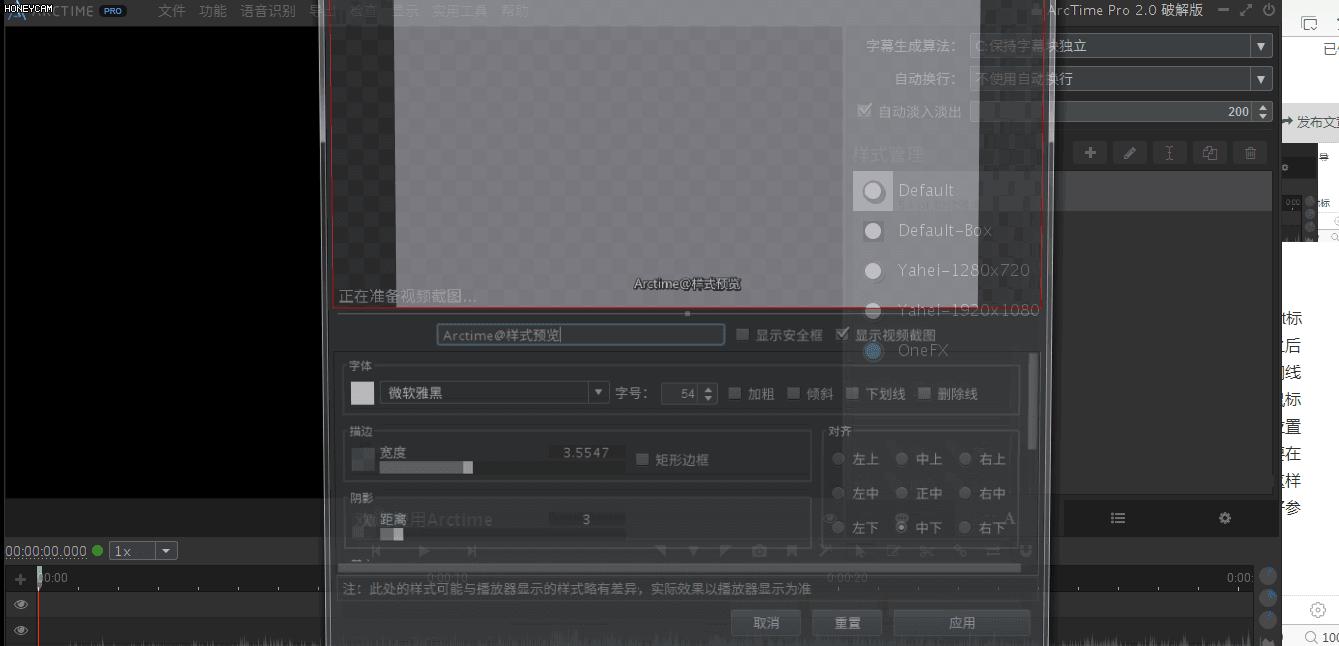Rename the style using the I-beam icon
Viewport: 1339px width, 646px height.
click(x=1169, y=152)
